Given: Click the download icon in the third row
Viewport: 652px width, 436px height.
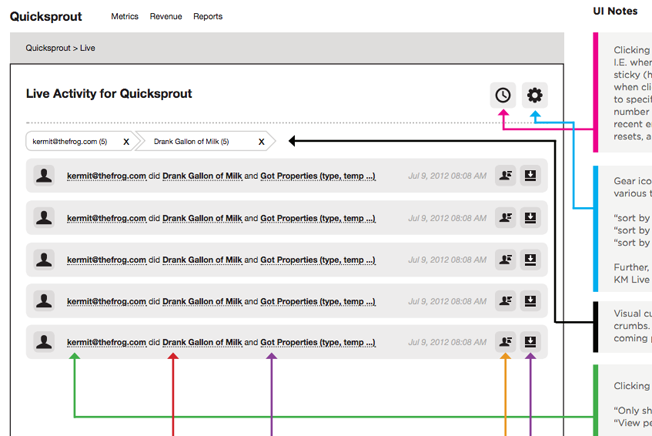Looking at the screenshot, I should click(x=530, y=260).
